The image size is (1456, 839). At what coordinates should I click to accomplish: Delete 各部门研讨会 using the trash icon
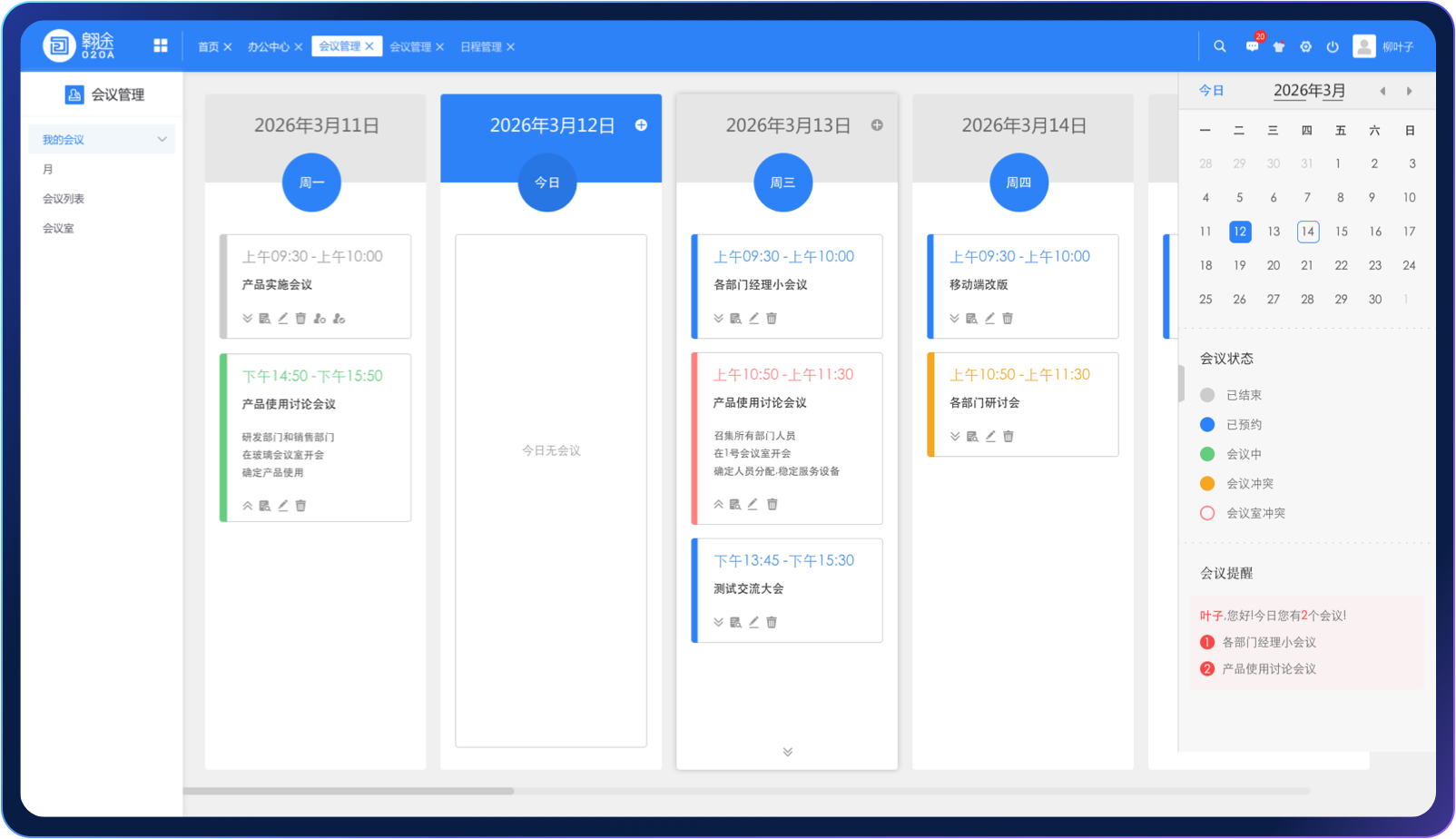[1008, 436]
